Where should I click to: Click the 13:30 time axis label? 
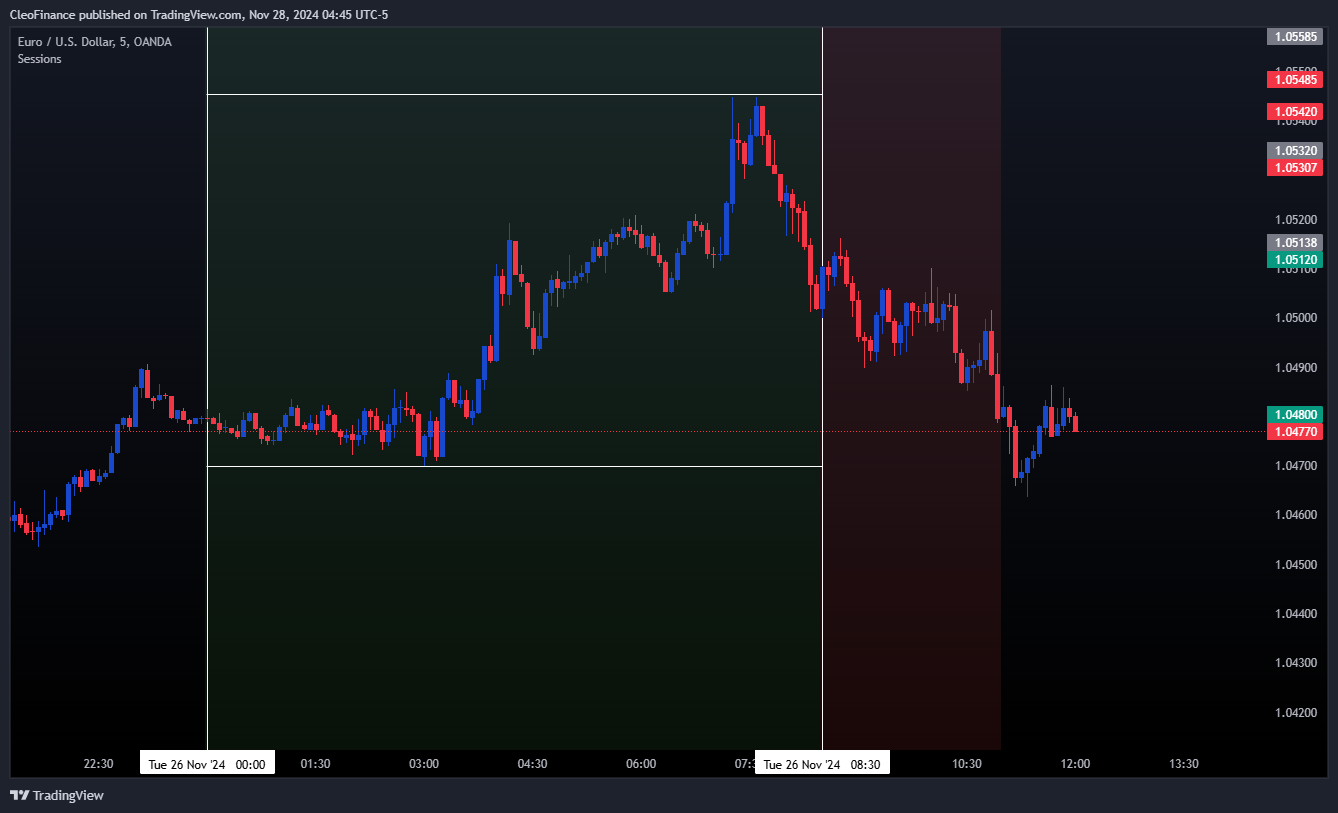tap(1184, 764)
